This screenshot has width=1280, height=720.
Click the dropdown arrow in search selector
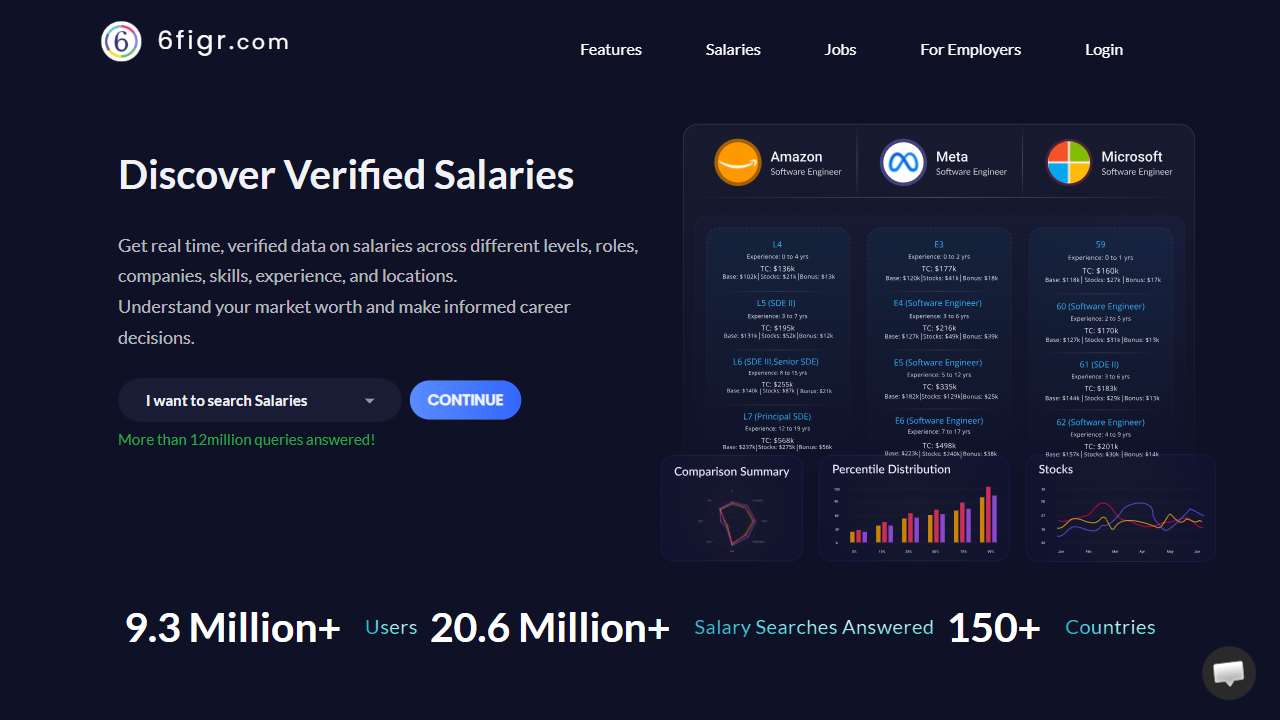[369, 401]
